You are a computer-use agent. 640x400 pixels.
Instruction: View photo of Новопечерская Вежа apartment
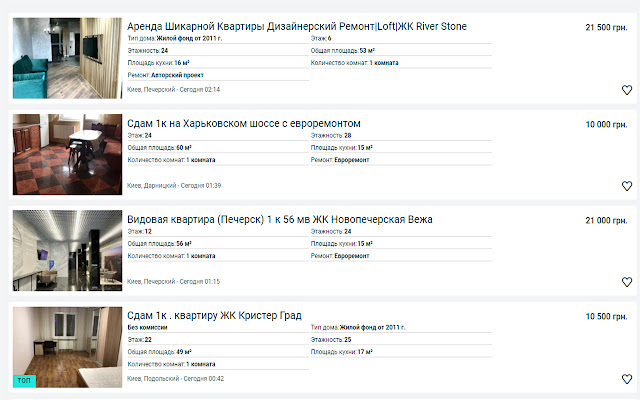tap(66, 250)
